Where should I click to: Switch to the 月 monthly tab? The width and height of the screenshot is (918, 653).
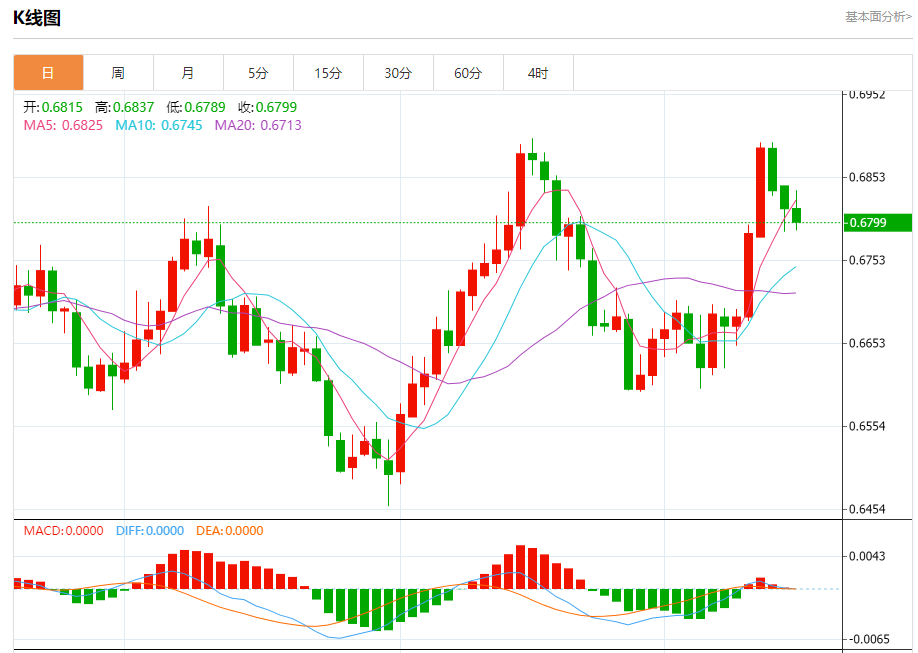click(x=188, y=73)
